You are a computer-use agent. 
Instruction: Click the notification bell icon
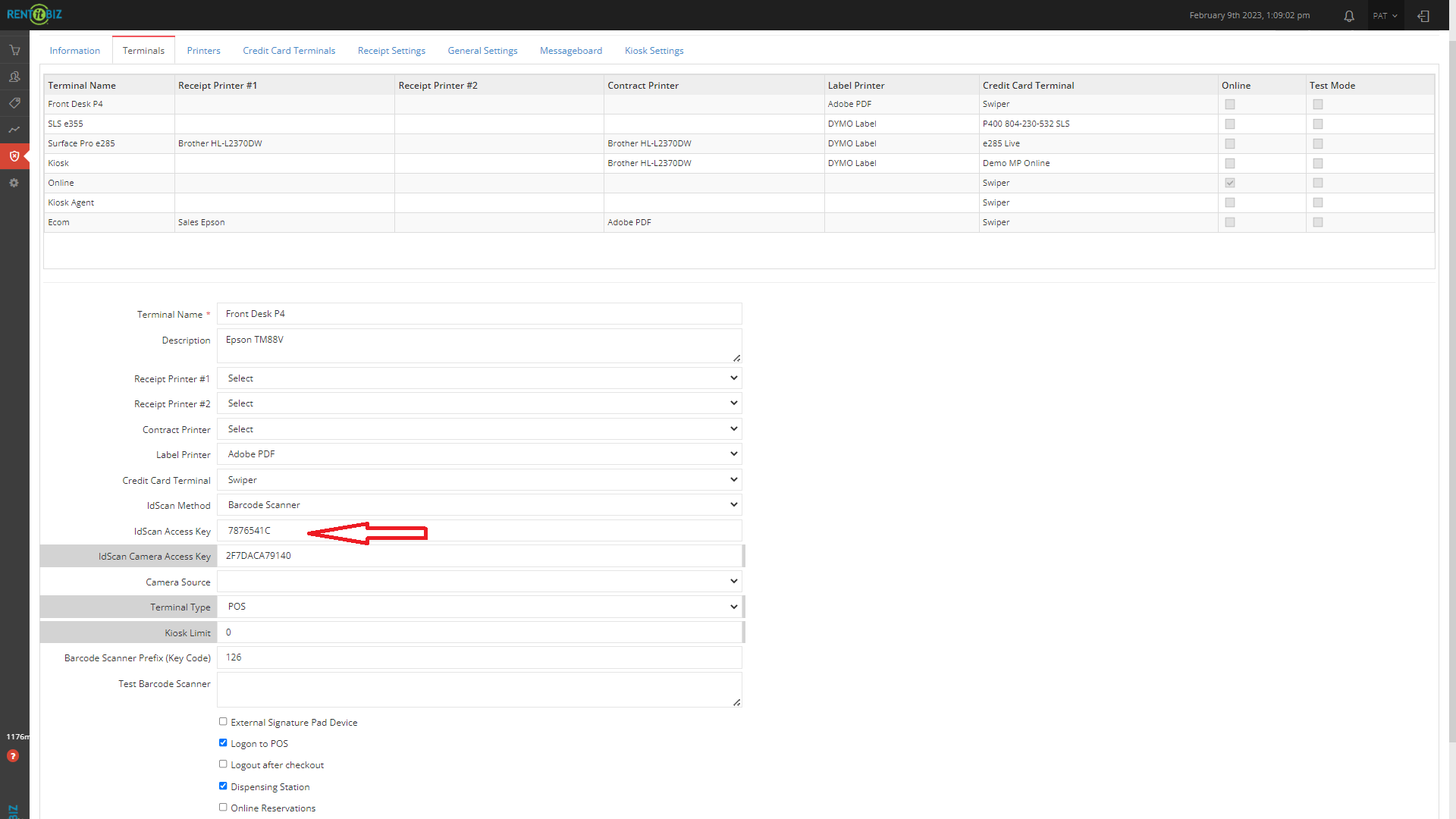(1349, 16)
